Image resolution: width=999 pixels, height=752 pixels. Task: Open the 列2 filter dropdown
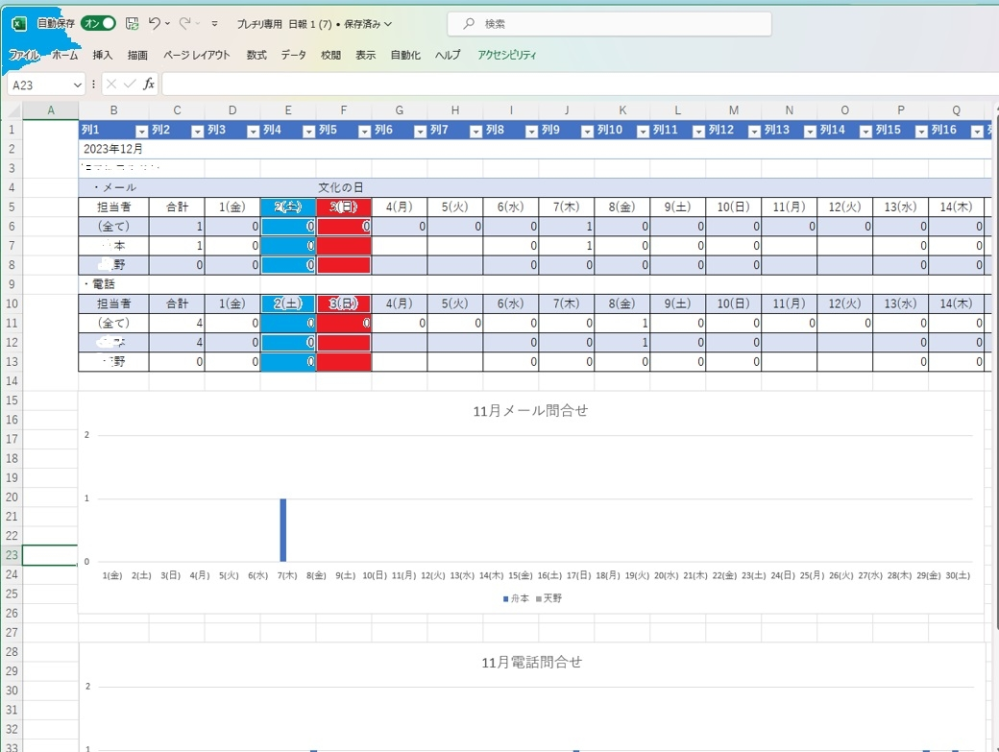point(198,131)
